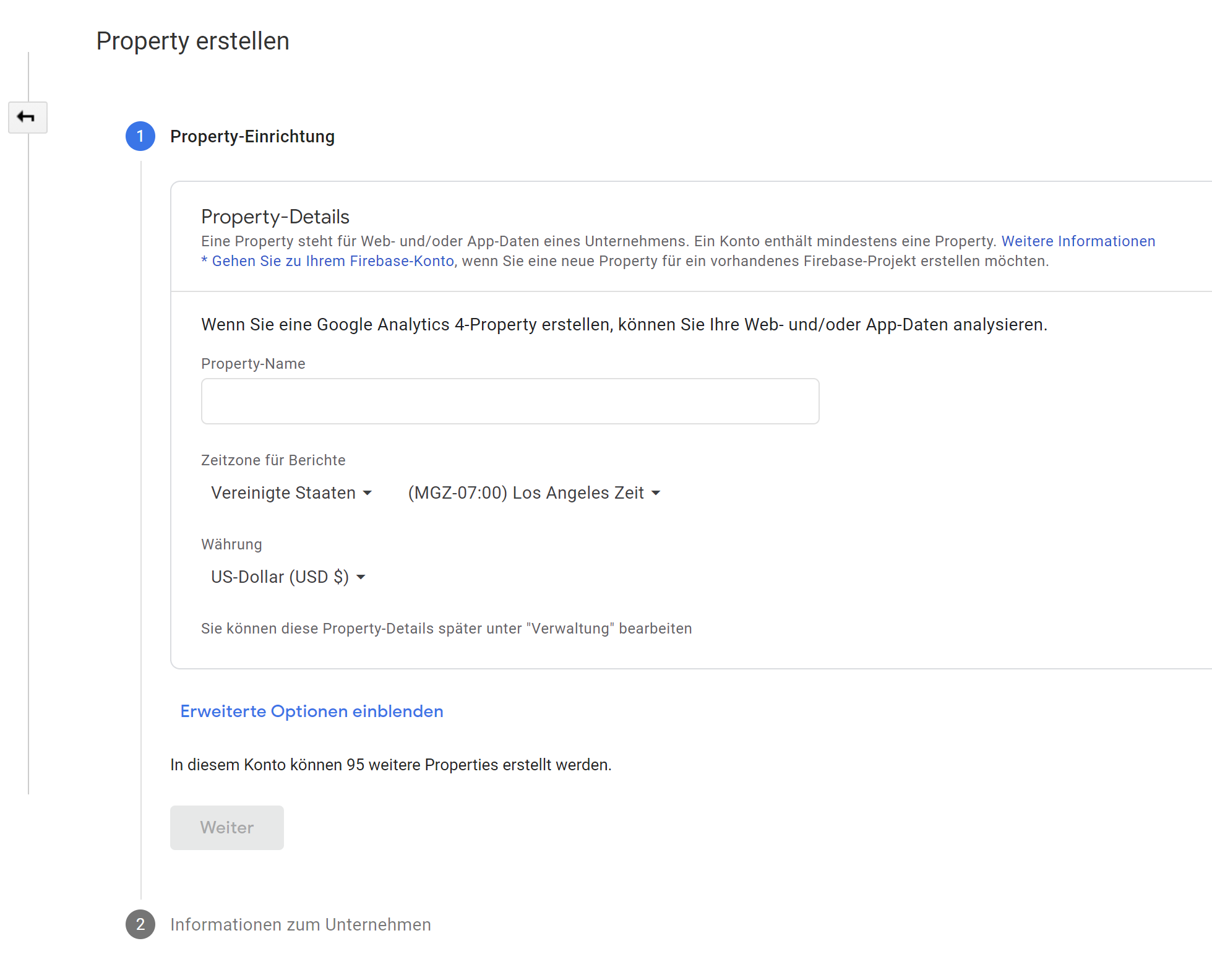The width and height of the screenshot is (1212, 980).
Task: Click the Weiter button
Action: [226, 828]
